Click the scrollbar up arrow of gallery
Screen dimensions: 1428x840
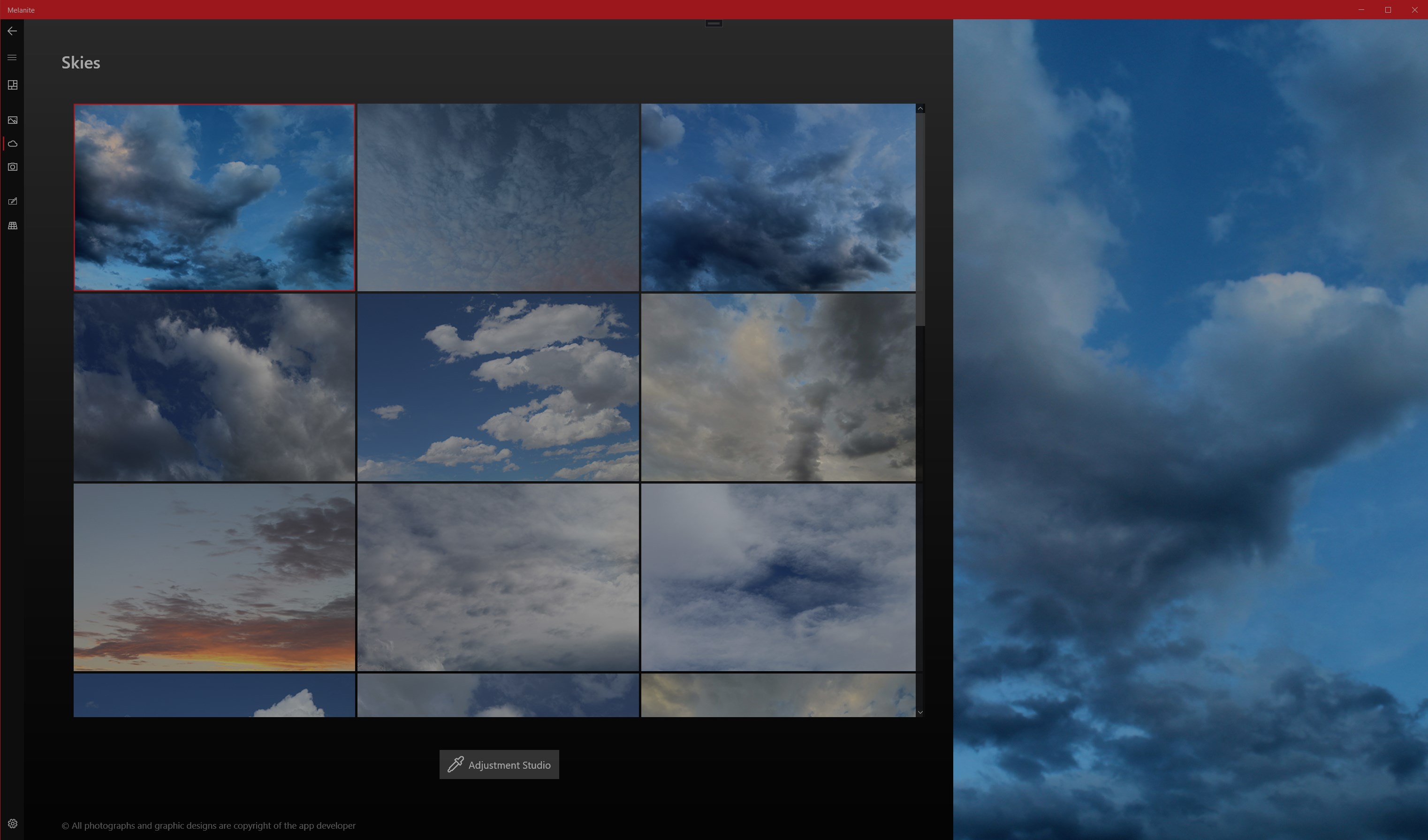tap(919, 108)
